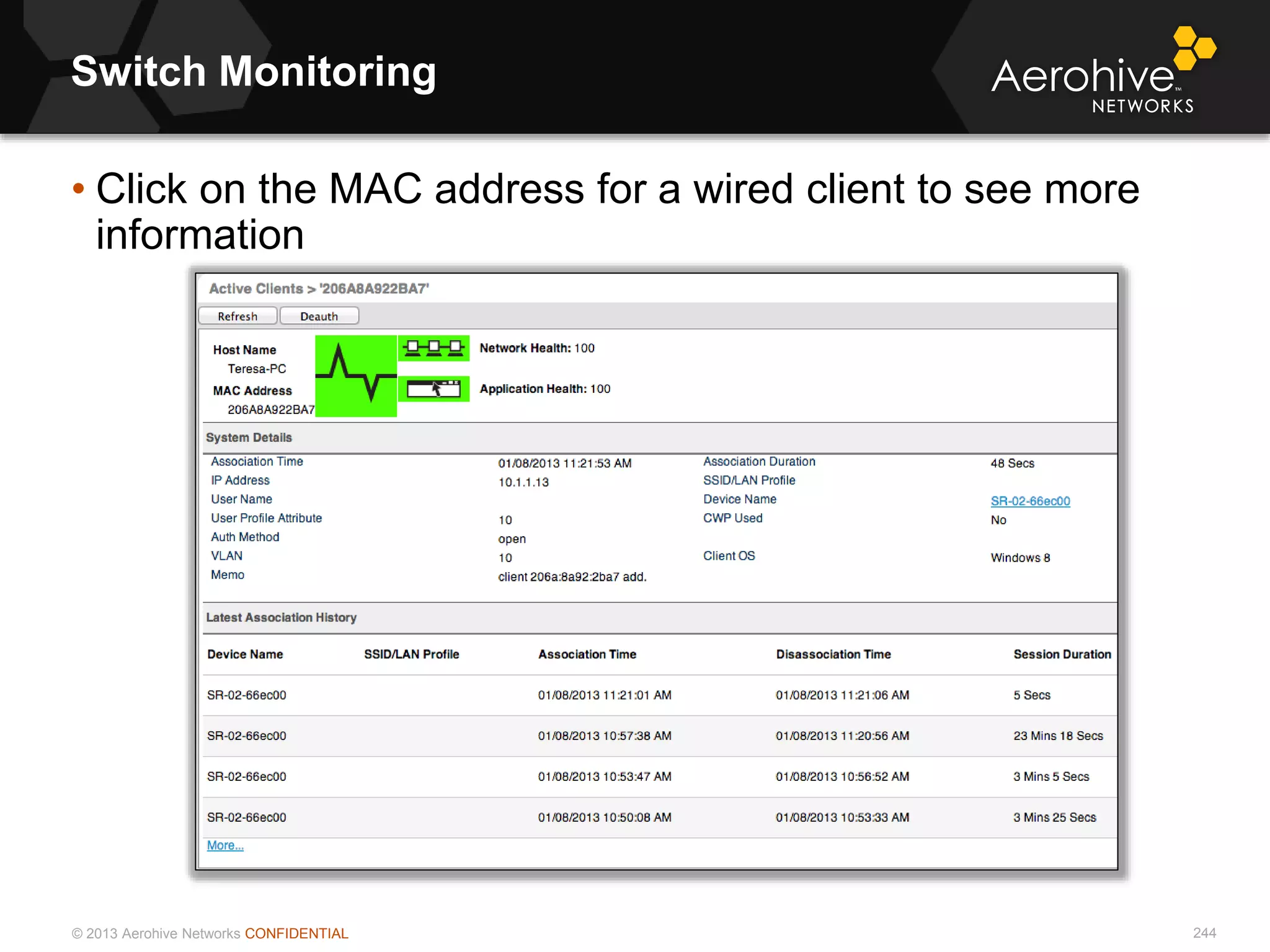The image size is (1270, 952).
Task: Select disassociation time 01/08/2013 10:56:52 AM
Action: [x=842, y=777]
